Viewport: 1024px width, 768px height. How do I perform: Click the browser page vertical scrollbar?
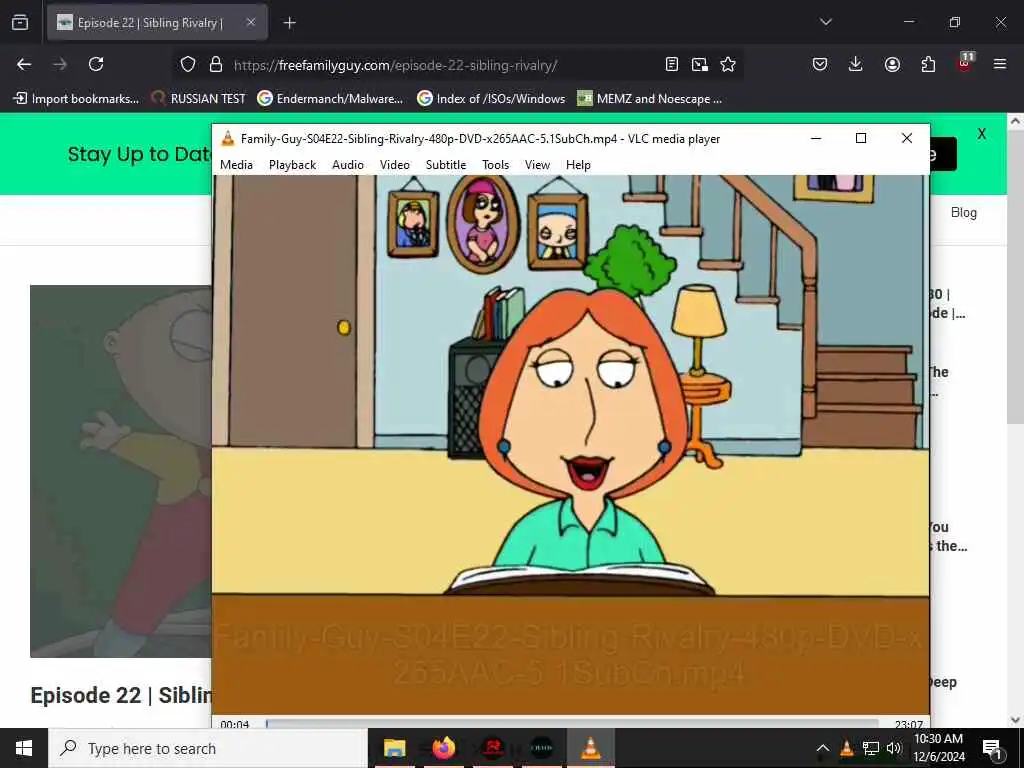(1016, 278)
